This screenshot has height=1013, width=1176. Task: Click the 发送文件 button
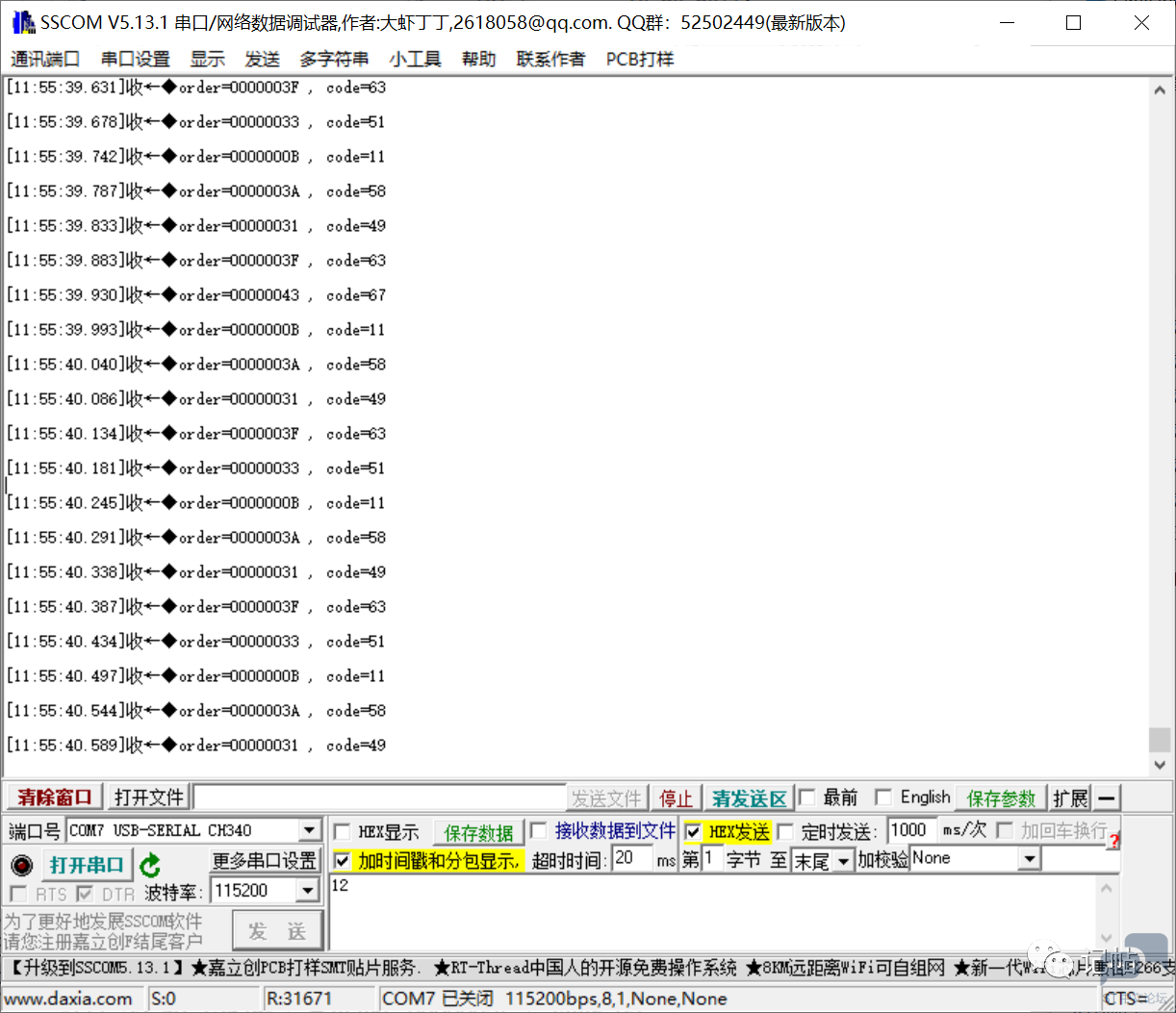[606, 798]
